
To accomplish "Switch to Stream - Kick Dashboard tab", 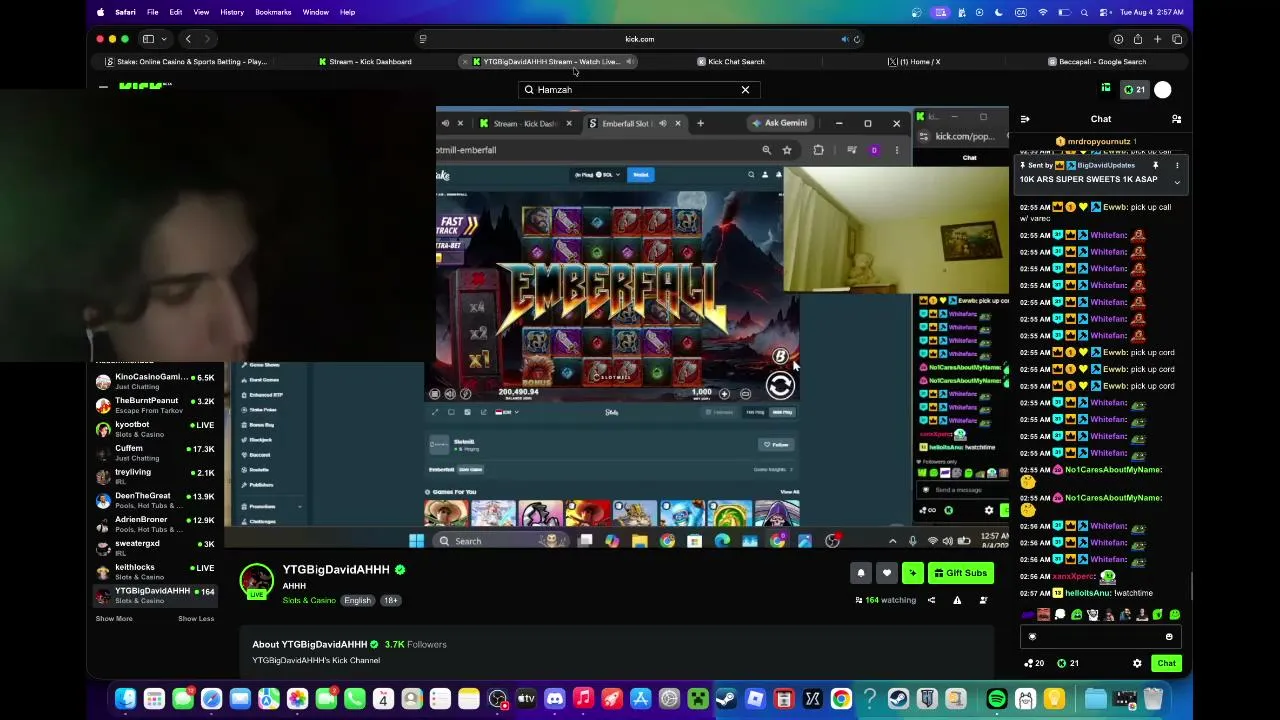I will (365, 62).
